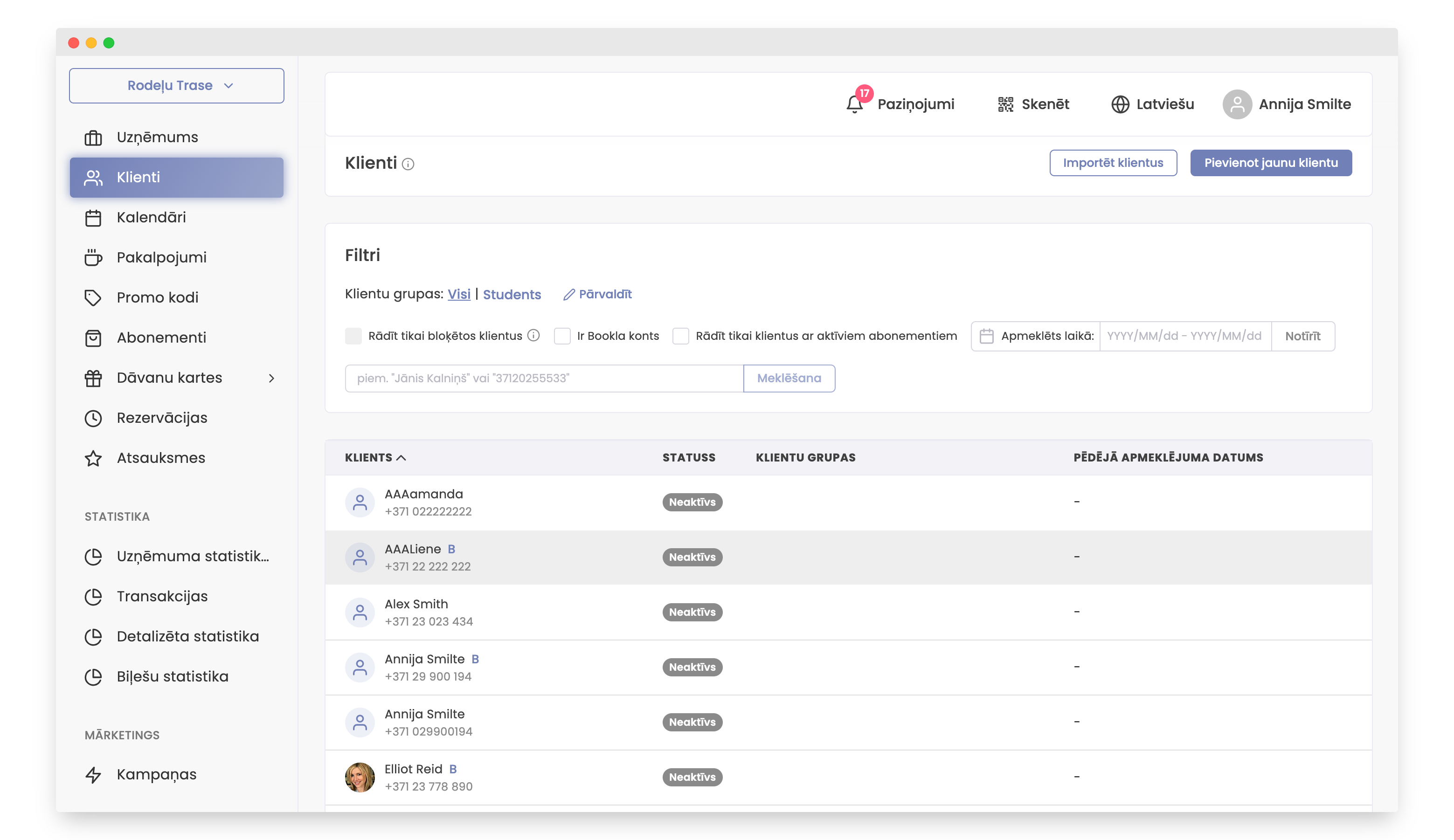1454x840 pixels.
Task: Click the notifications bell icon
Action: [x=854, y=104]
